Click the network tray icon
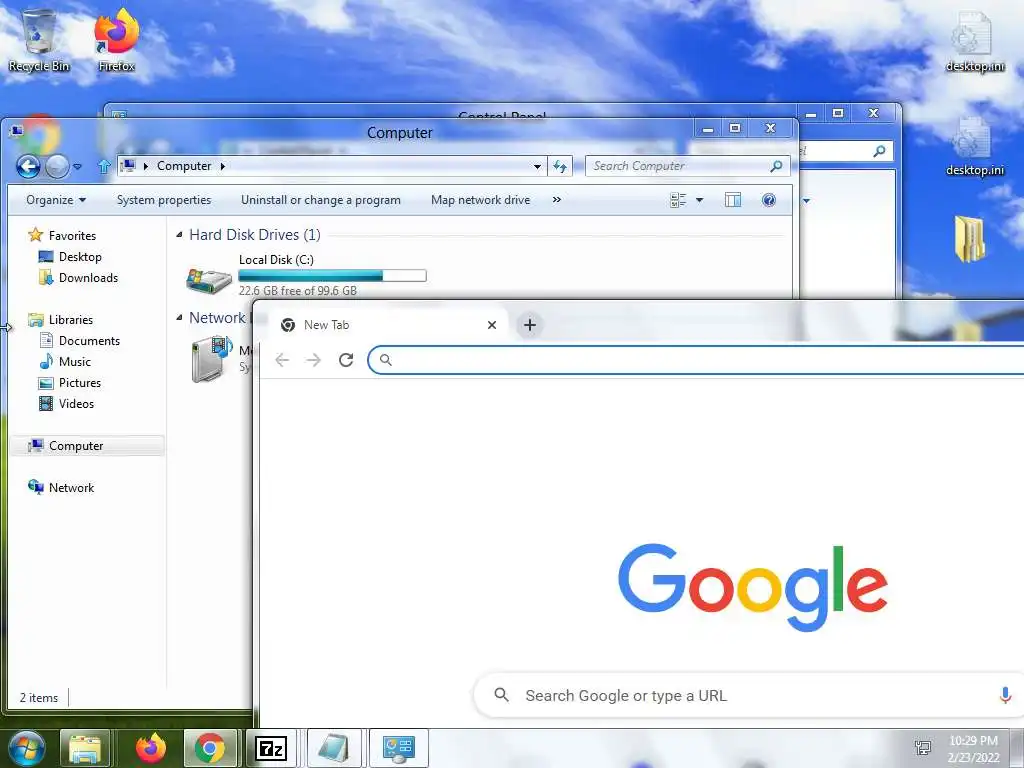Viewport: 1024px width, 768px height. pyautogui.click(x=923, y=748)
